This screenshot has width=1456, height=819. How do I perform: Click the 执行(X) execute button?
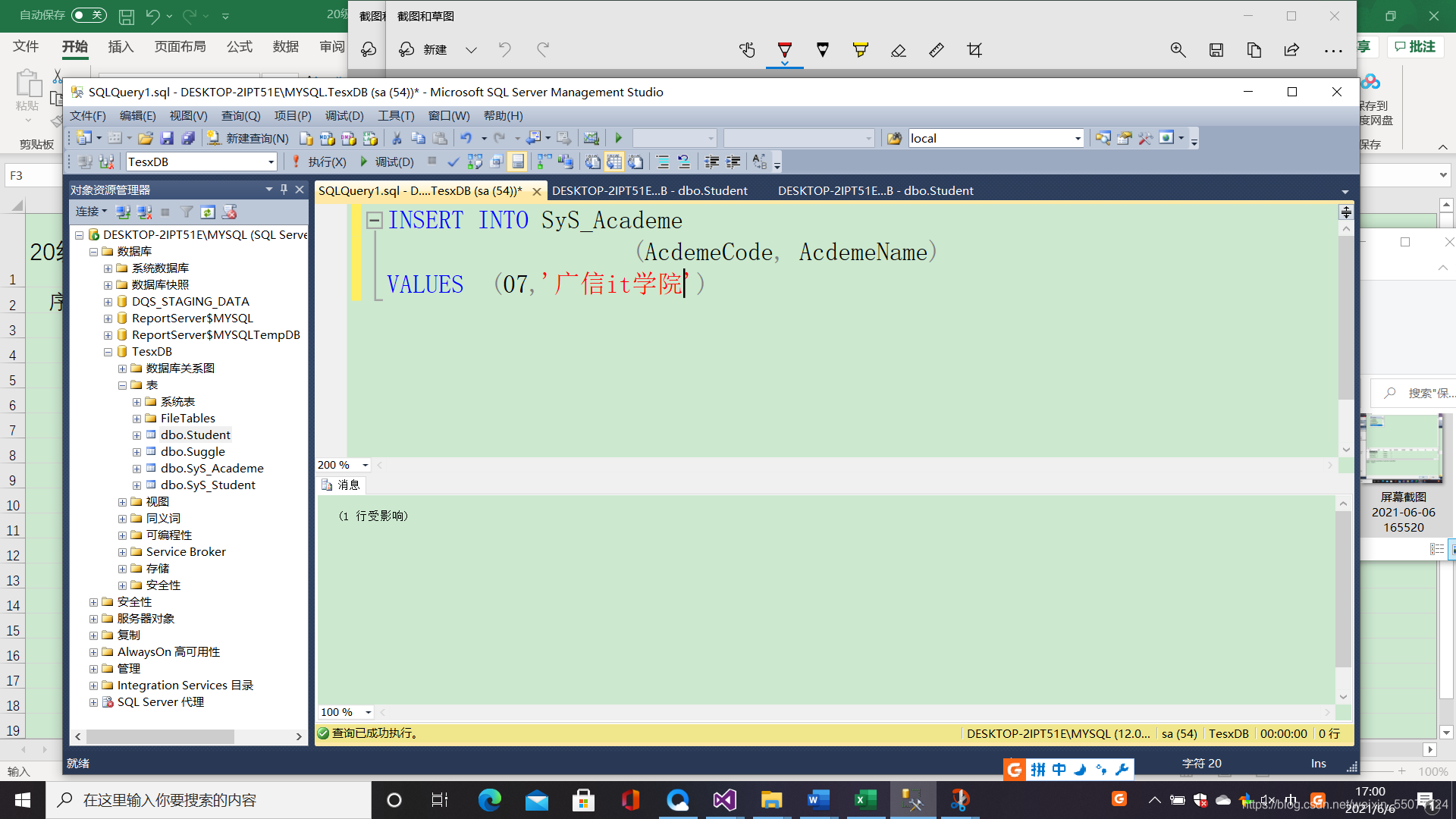319,162
